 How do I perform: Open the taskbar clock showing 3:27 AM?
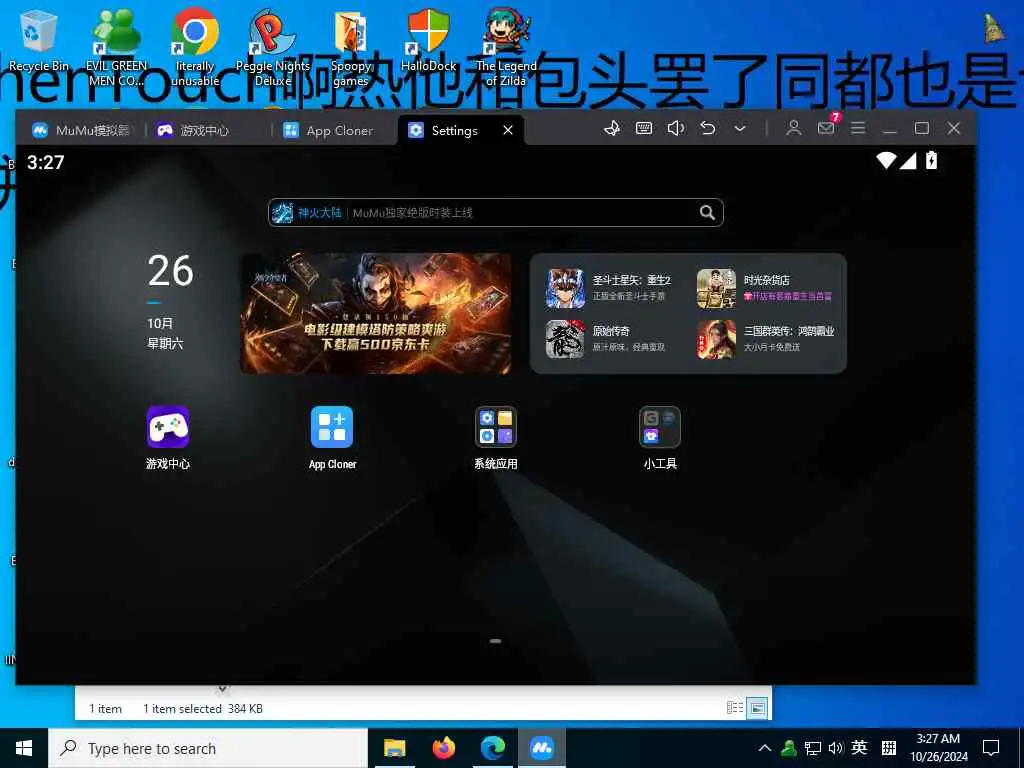[x=938, y=748]
